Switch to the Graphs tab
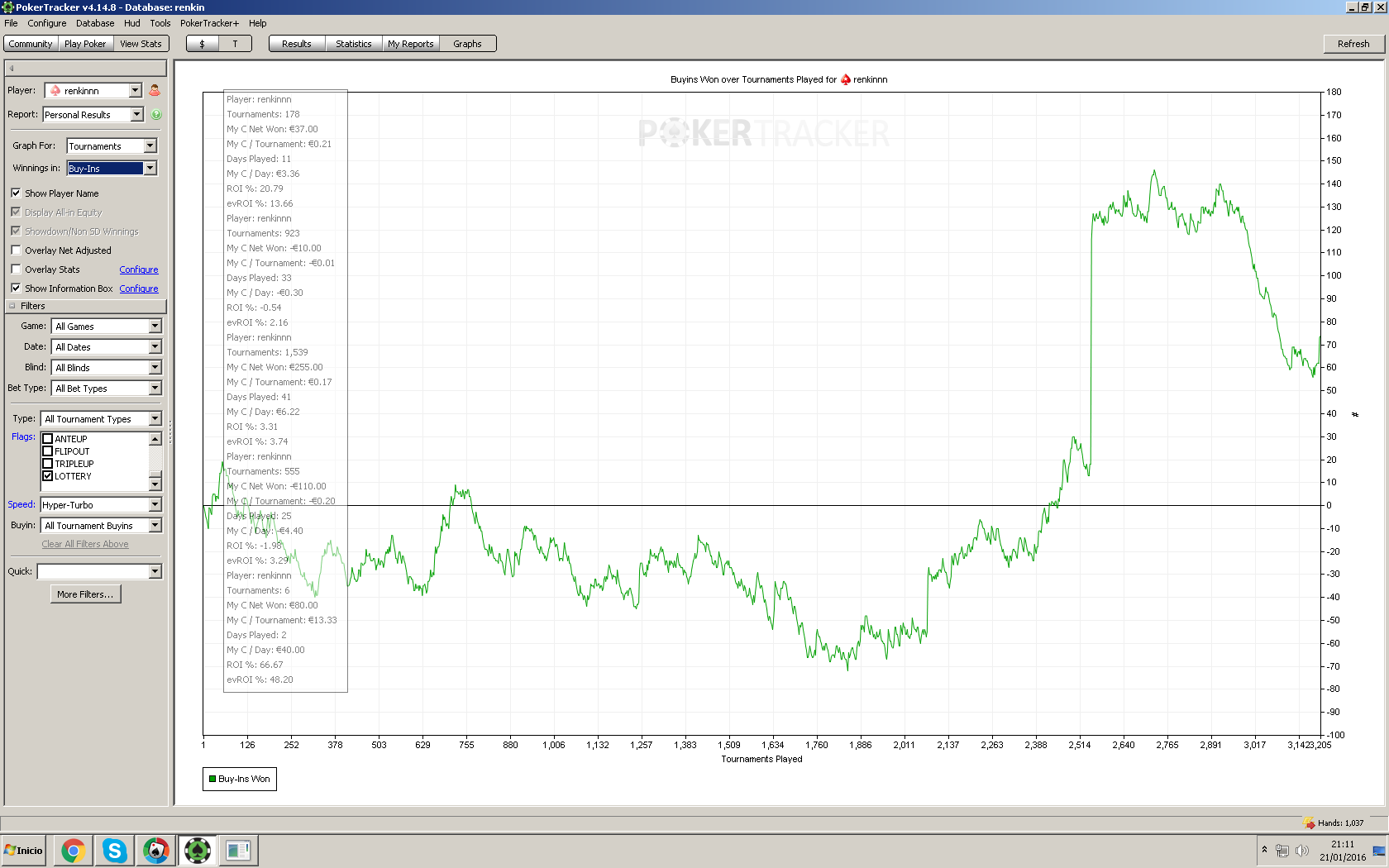The height and width of the screenshot is (868, 1389). (x=467, y=44)
